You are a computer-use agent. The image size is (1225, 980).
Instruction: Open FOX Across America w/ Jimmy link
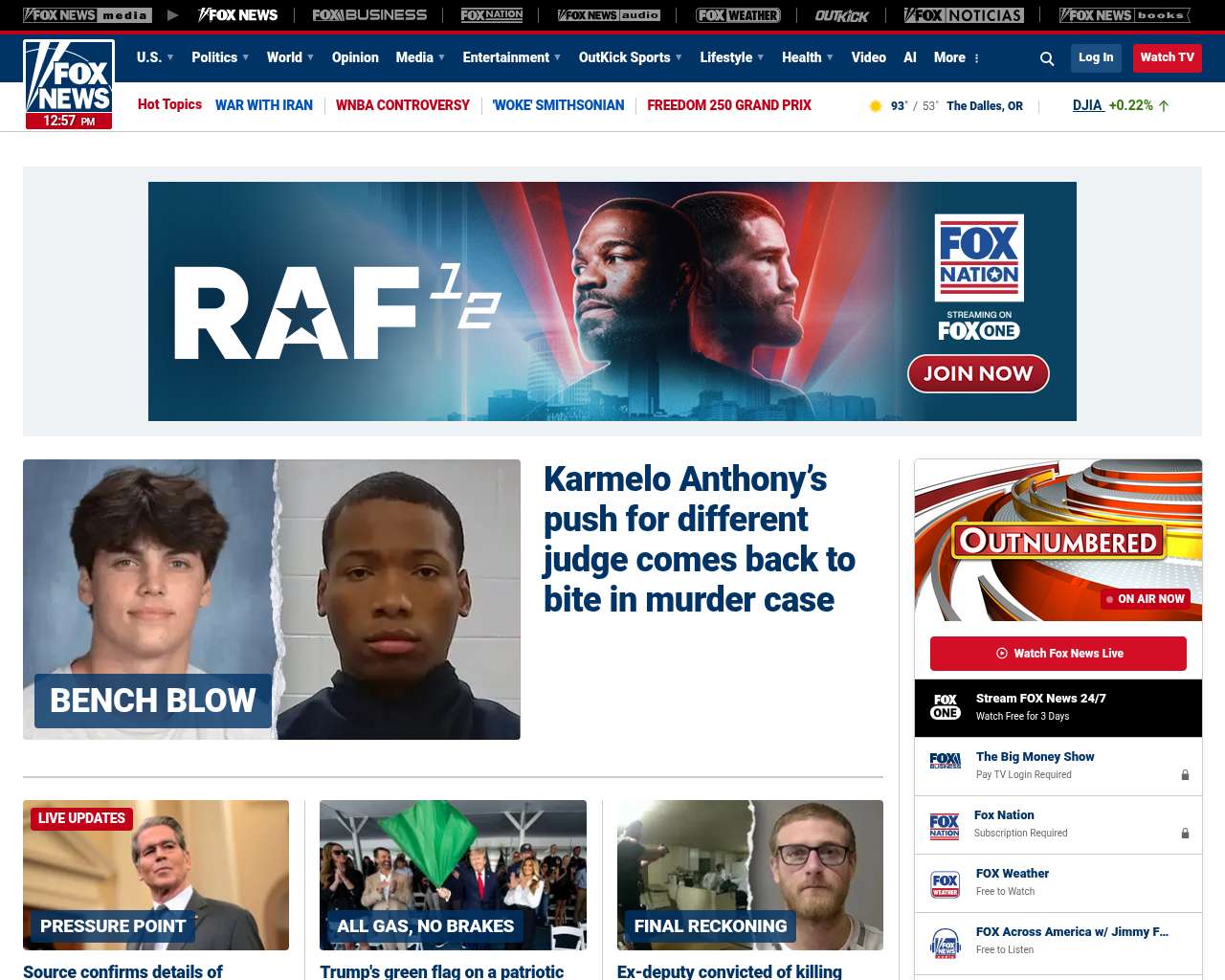click(1072, 932)
